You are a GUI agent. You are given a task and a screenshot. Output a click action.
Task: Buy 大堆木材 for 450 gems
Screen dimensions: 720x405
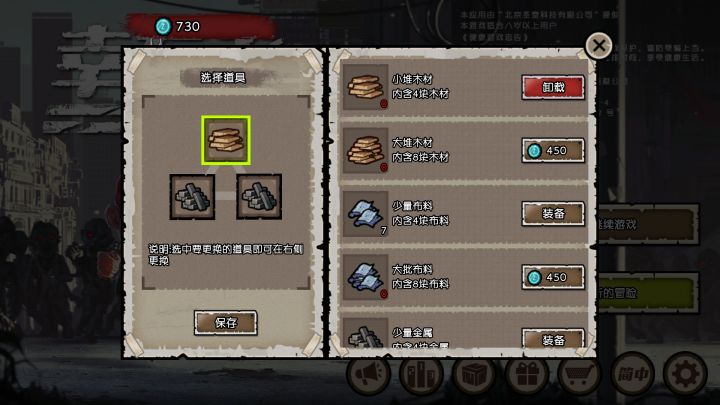[553, 150]
